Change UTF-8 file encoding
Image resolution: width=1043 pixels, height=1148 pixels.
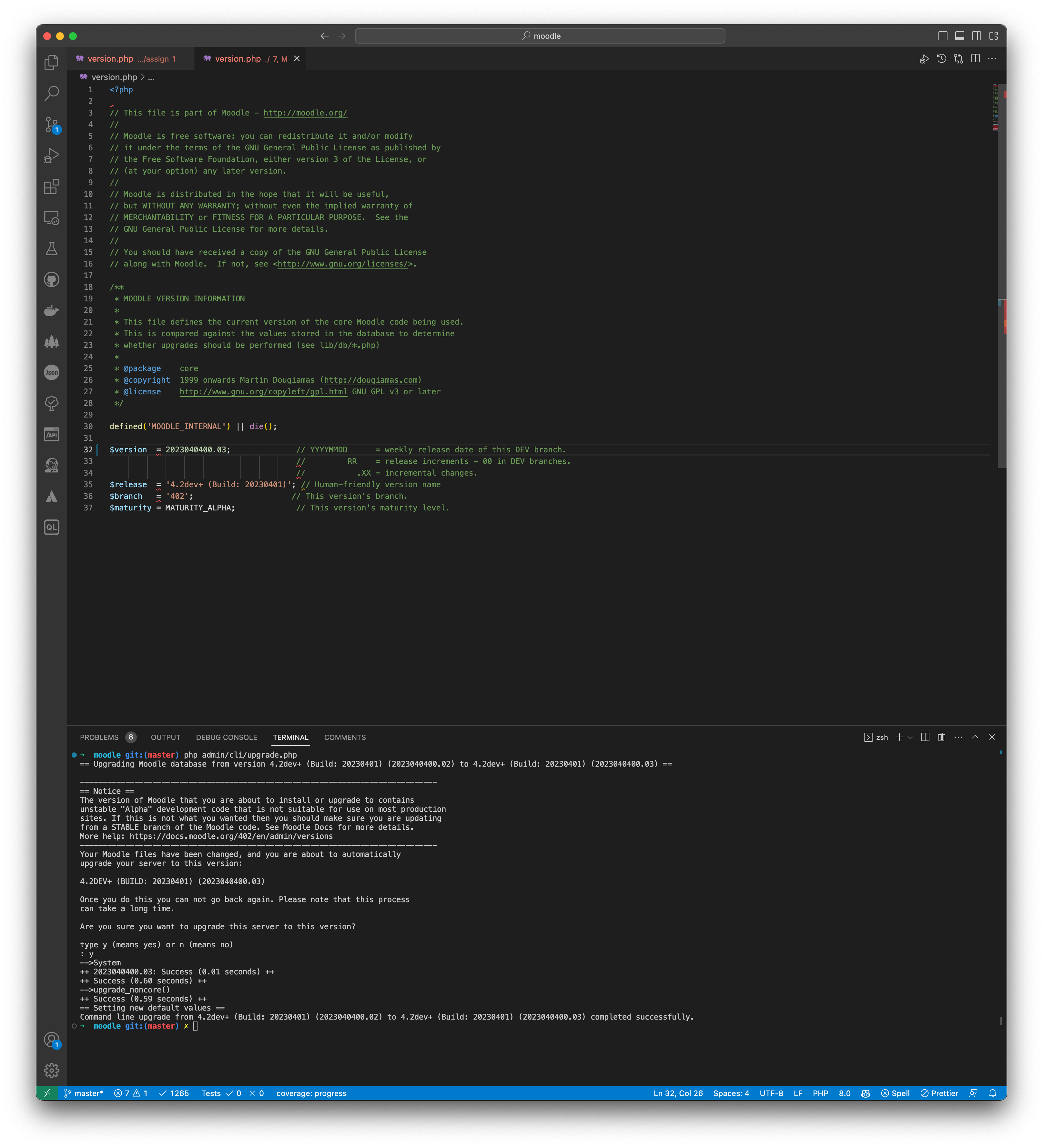point(771,1093)
